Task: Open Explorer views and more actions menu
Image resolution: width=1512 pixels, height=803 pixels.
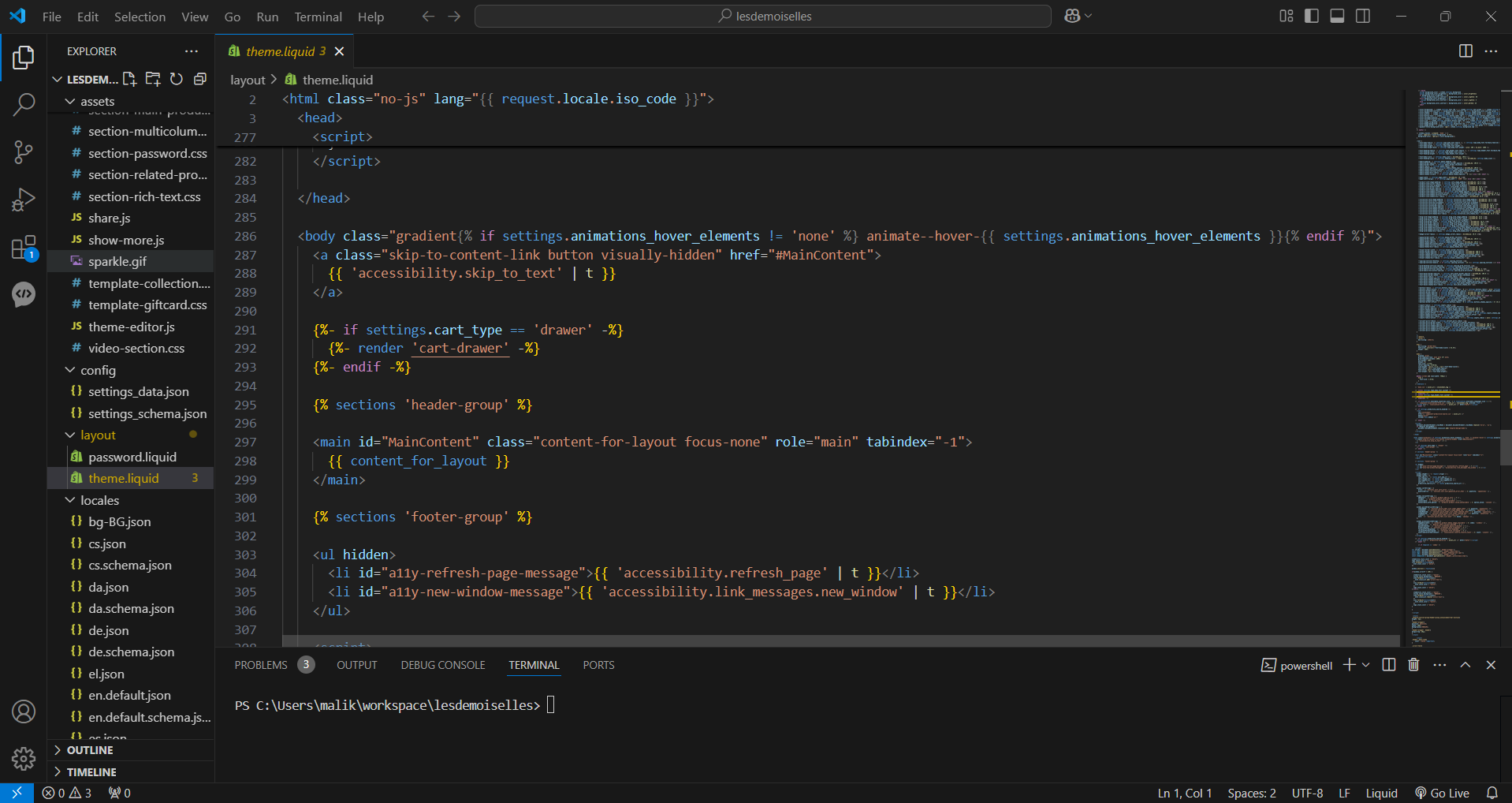Action: click(x=192, y=51)
